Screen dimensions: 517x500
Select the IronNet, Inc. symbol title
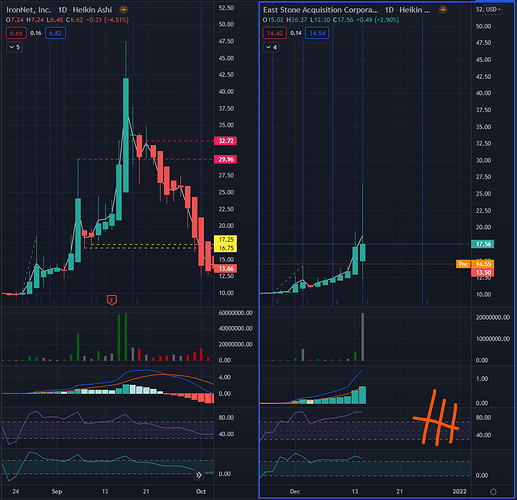point(29,10)
